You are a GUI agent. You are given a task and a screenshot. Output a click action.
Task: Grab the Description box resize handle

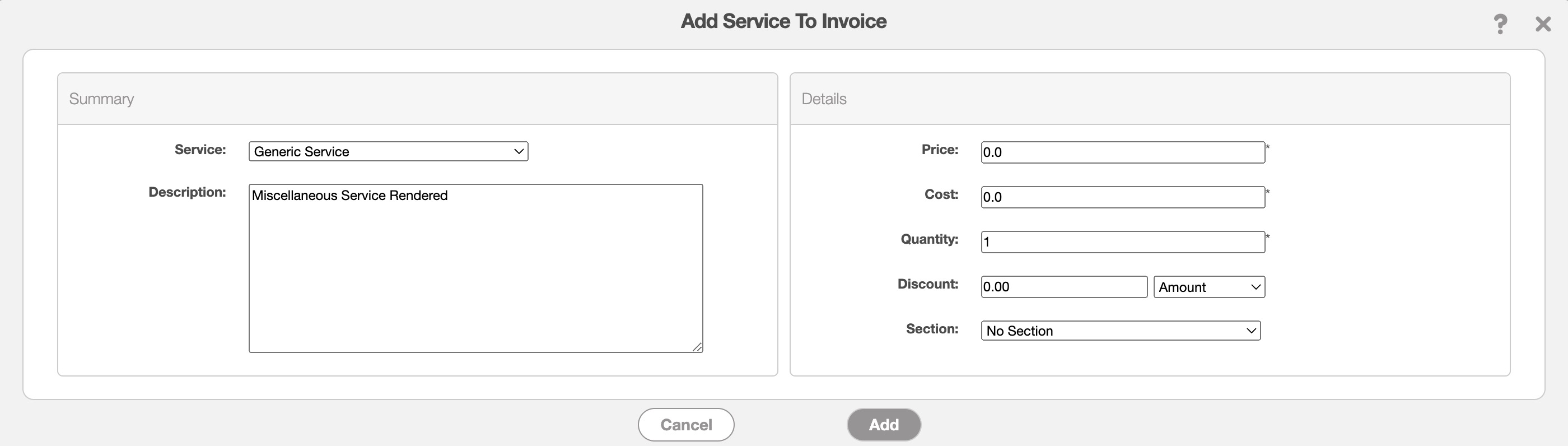(x=697, y=347)
